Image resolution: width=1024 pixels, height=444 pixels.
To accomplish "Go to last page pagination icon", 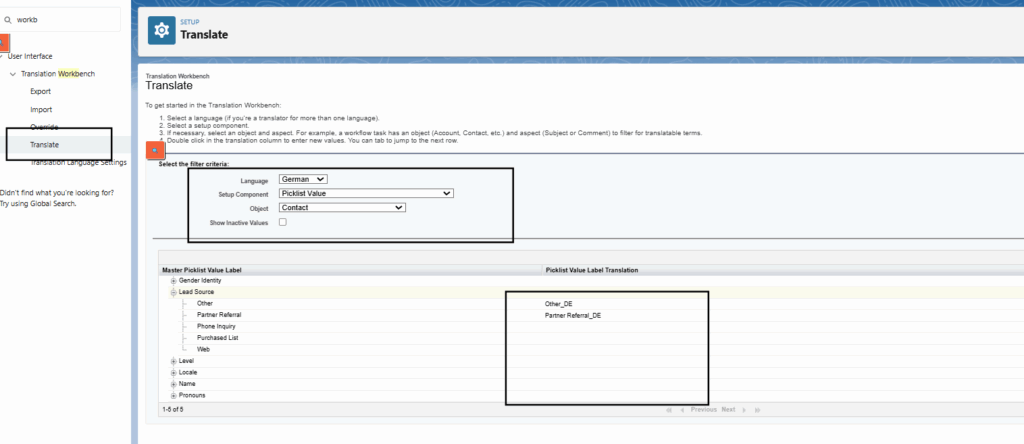I will point(758,410).
